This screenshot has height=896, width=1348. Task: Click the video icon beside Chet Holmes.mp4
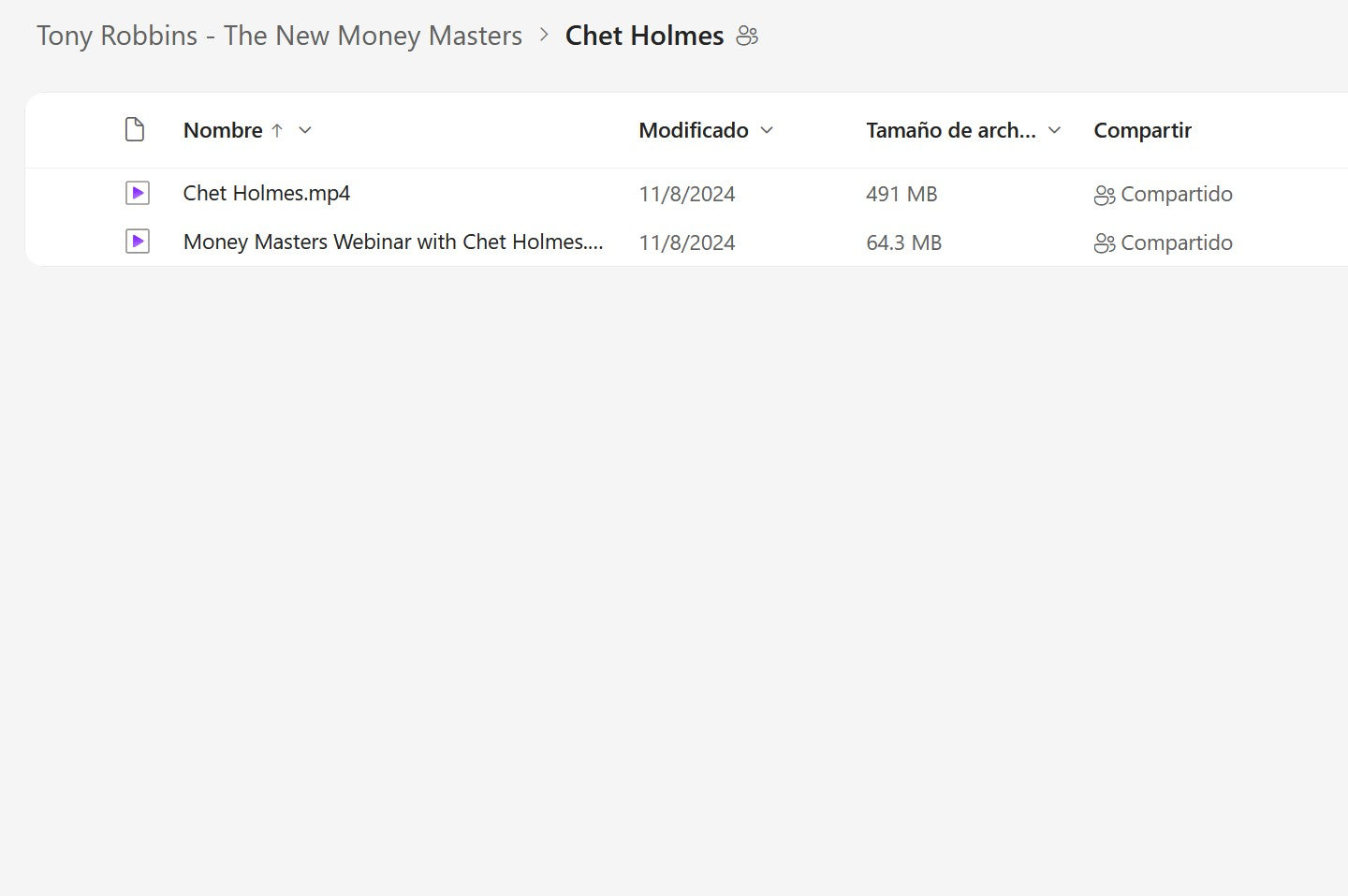pyautogui.click(x=138, y=194)
